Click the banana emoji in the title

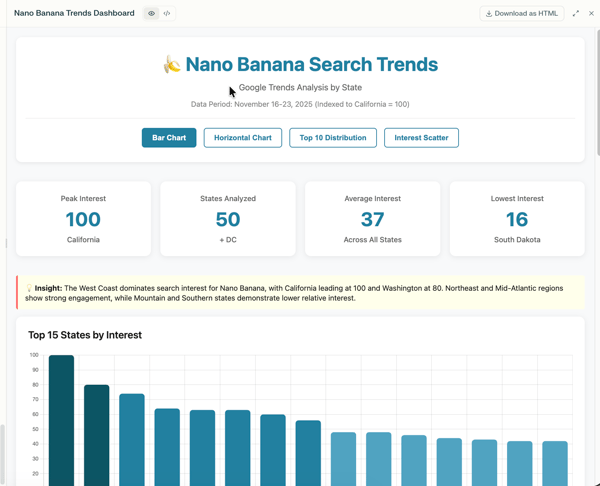[172, 64]
